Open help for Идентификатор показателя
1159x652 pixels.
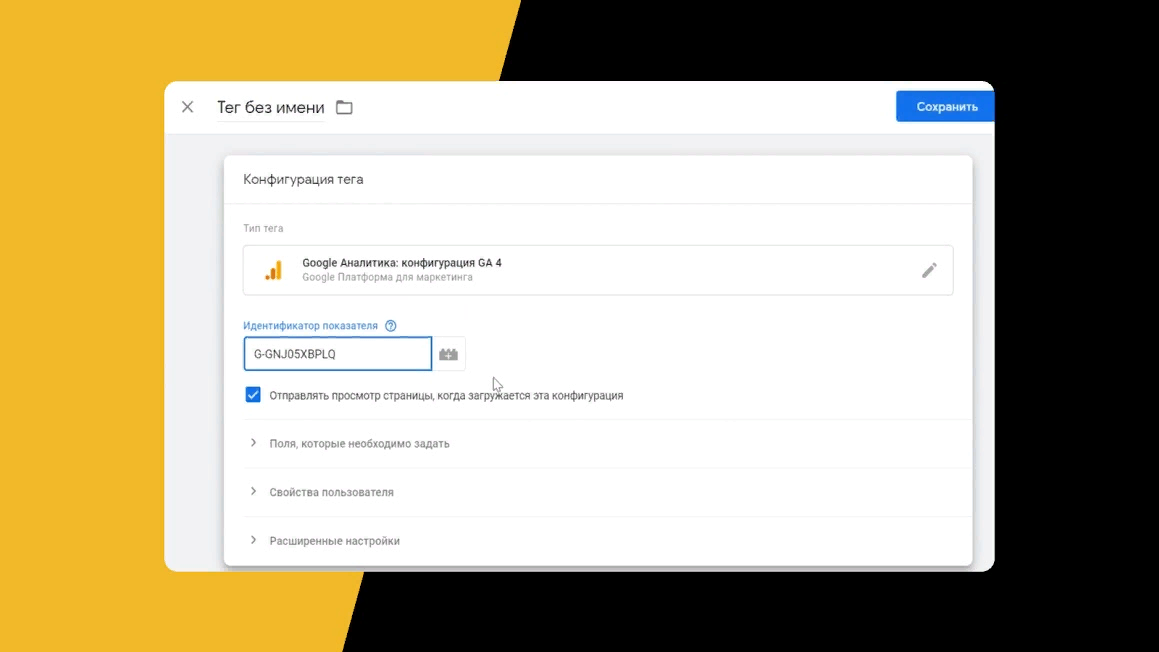[x=390, y=326]
